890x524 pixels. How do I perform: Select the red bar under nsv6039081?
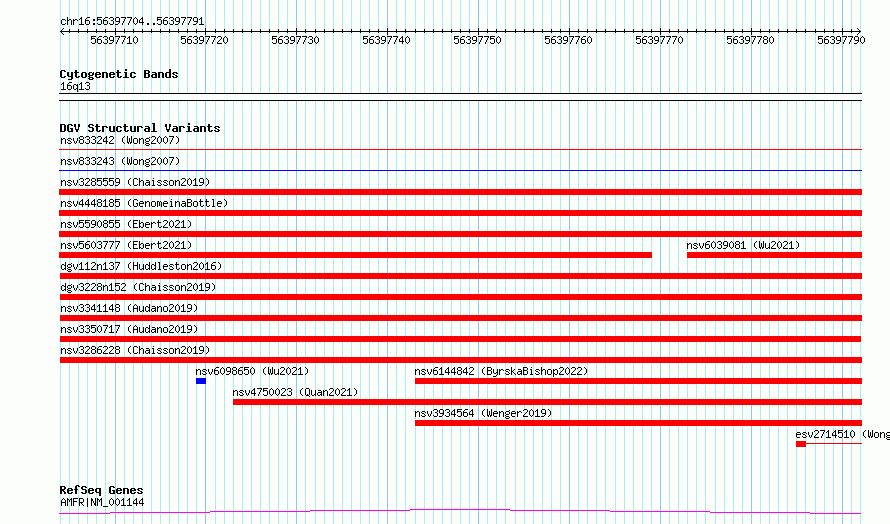click(774, 255)
